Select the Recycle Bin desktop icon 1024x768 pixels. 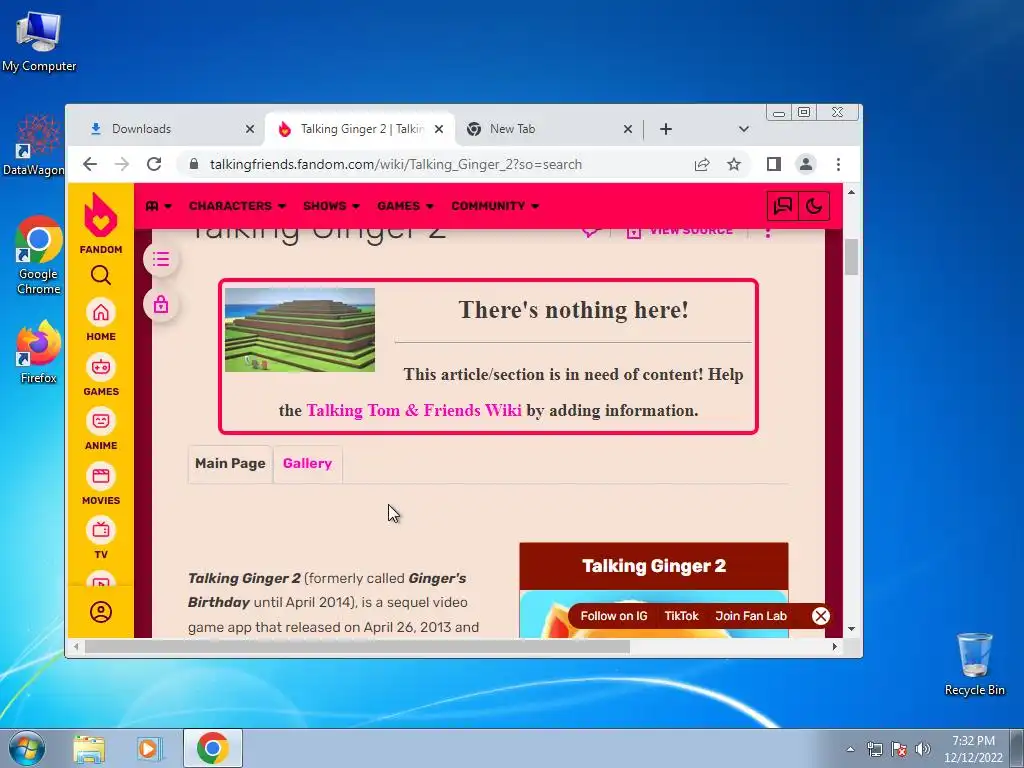(x=974, y=664)
